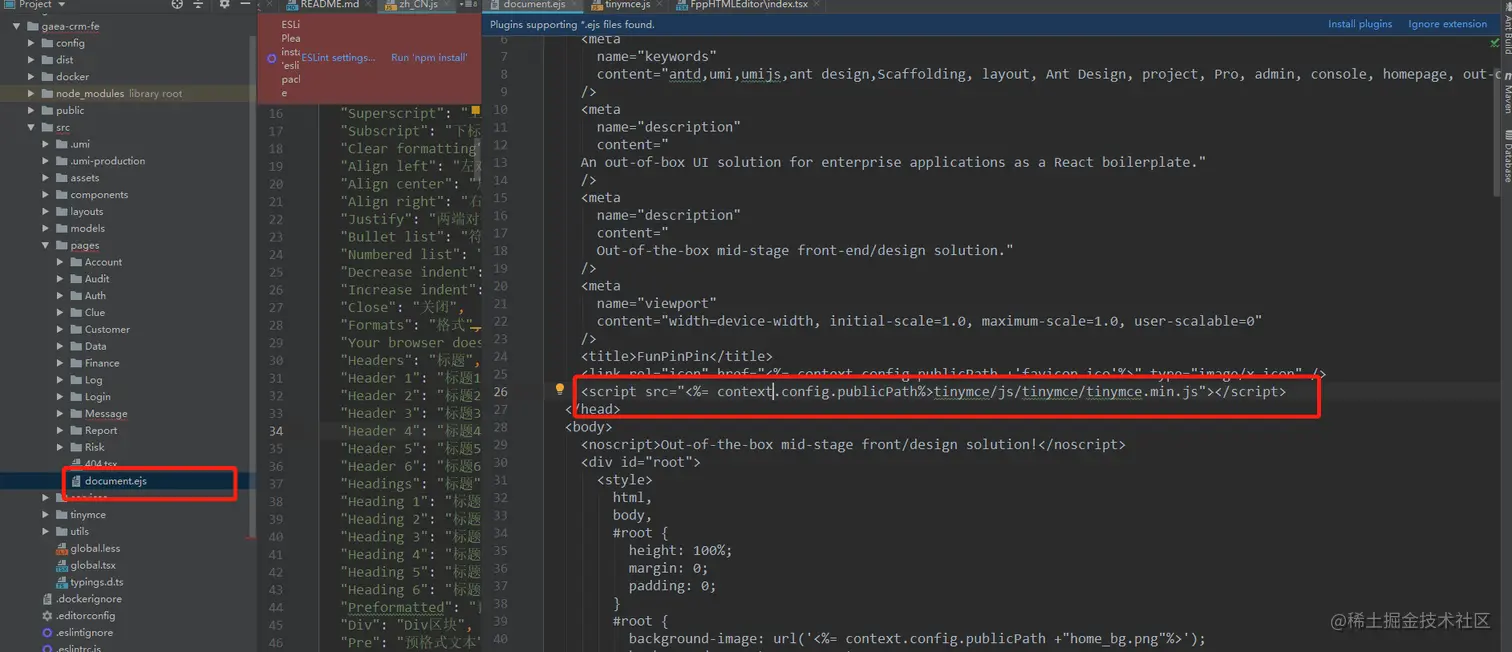Click the tinymce.min.js script tag line
Viewport: 1512px width, 652px height.
934,392
